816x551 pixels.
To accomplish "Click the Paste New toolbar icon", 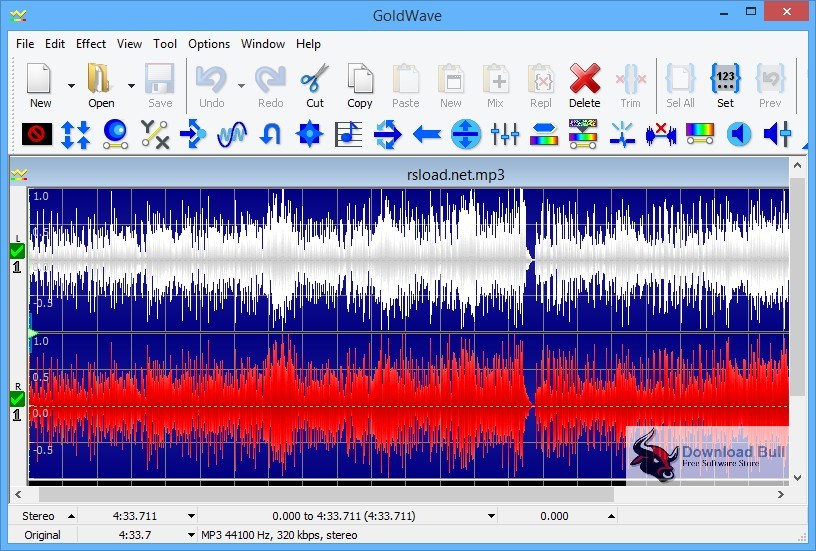I will coord(451,79).
